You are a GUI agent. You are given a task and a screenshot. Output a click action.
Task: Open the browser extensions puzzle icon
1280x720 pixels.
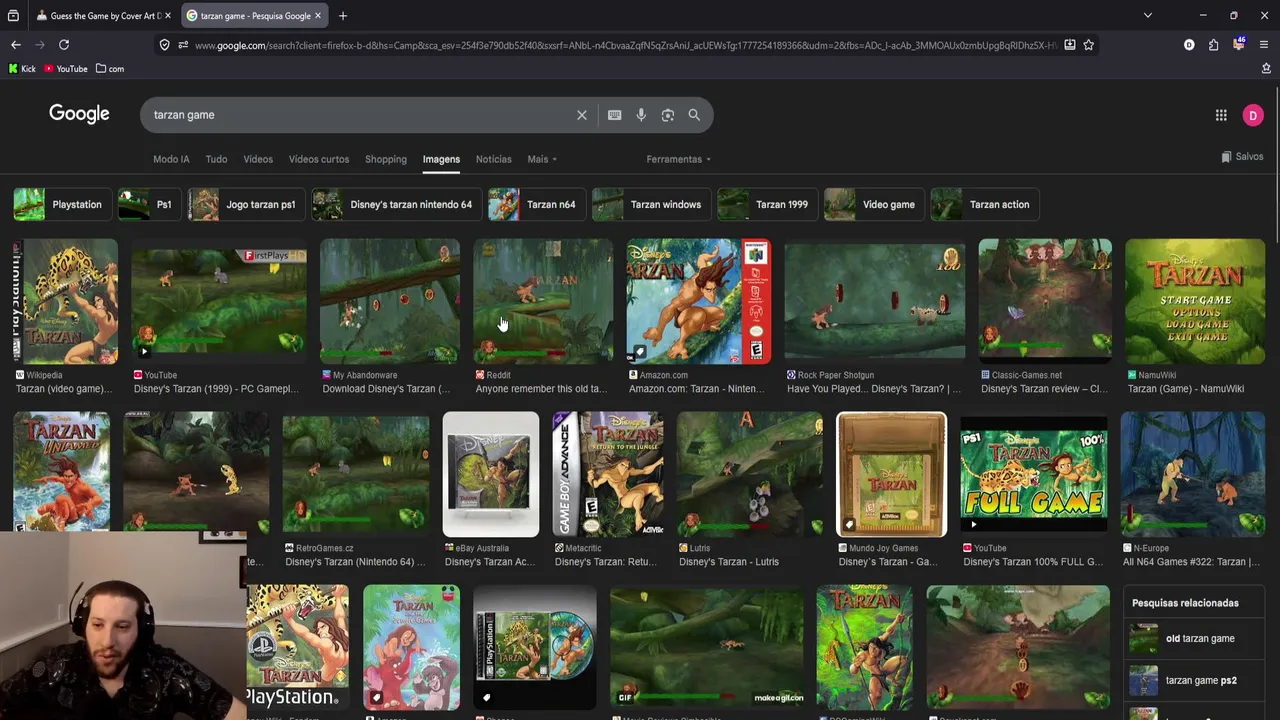pyautogui.click(x=1213, y=45)
